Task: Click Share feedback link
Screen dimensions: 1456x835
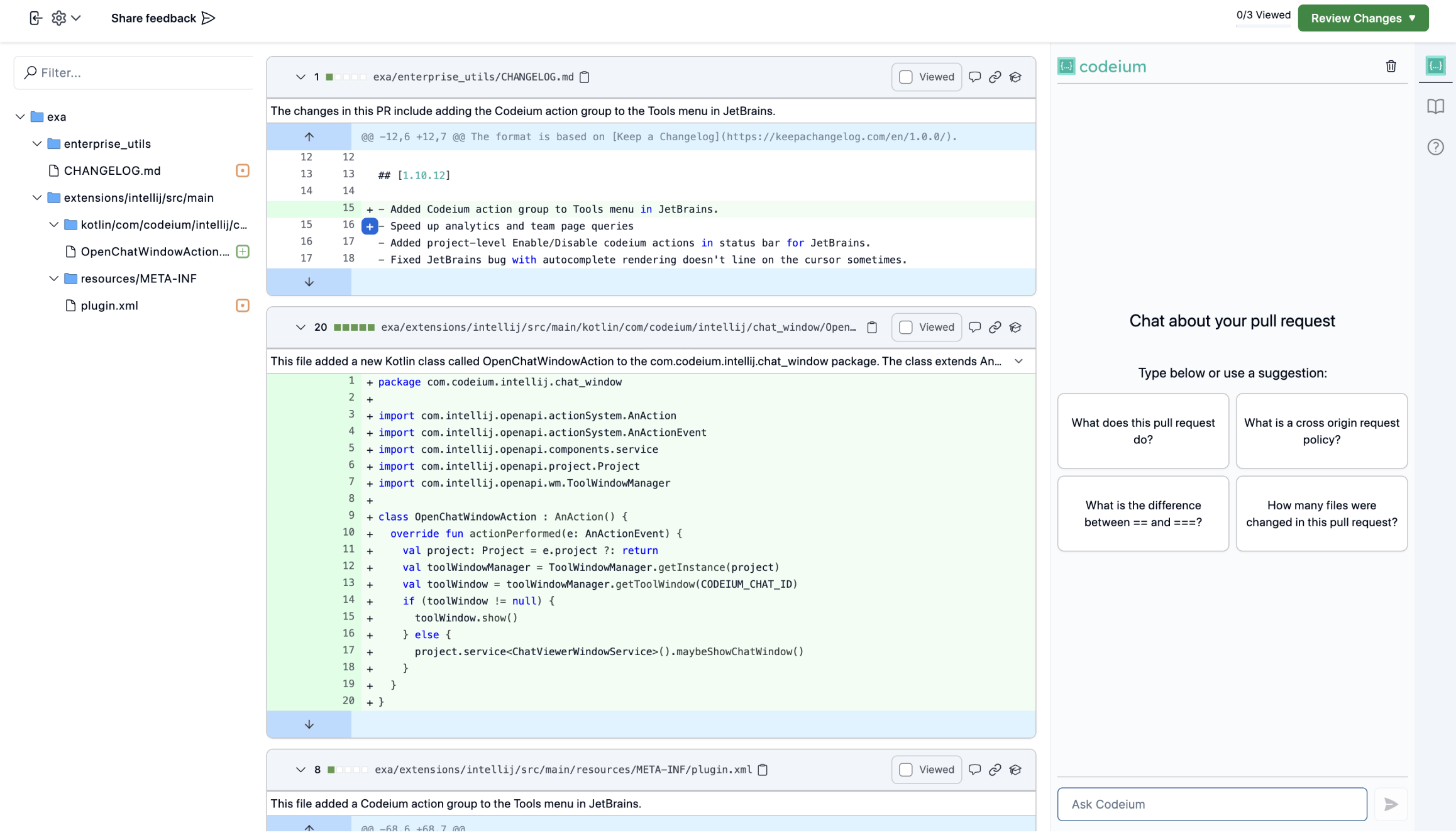Action: (163, 18)
